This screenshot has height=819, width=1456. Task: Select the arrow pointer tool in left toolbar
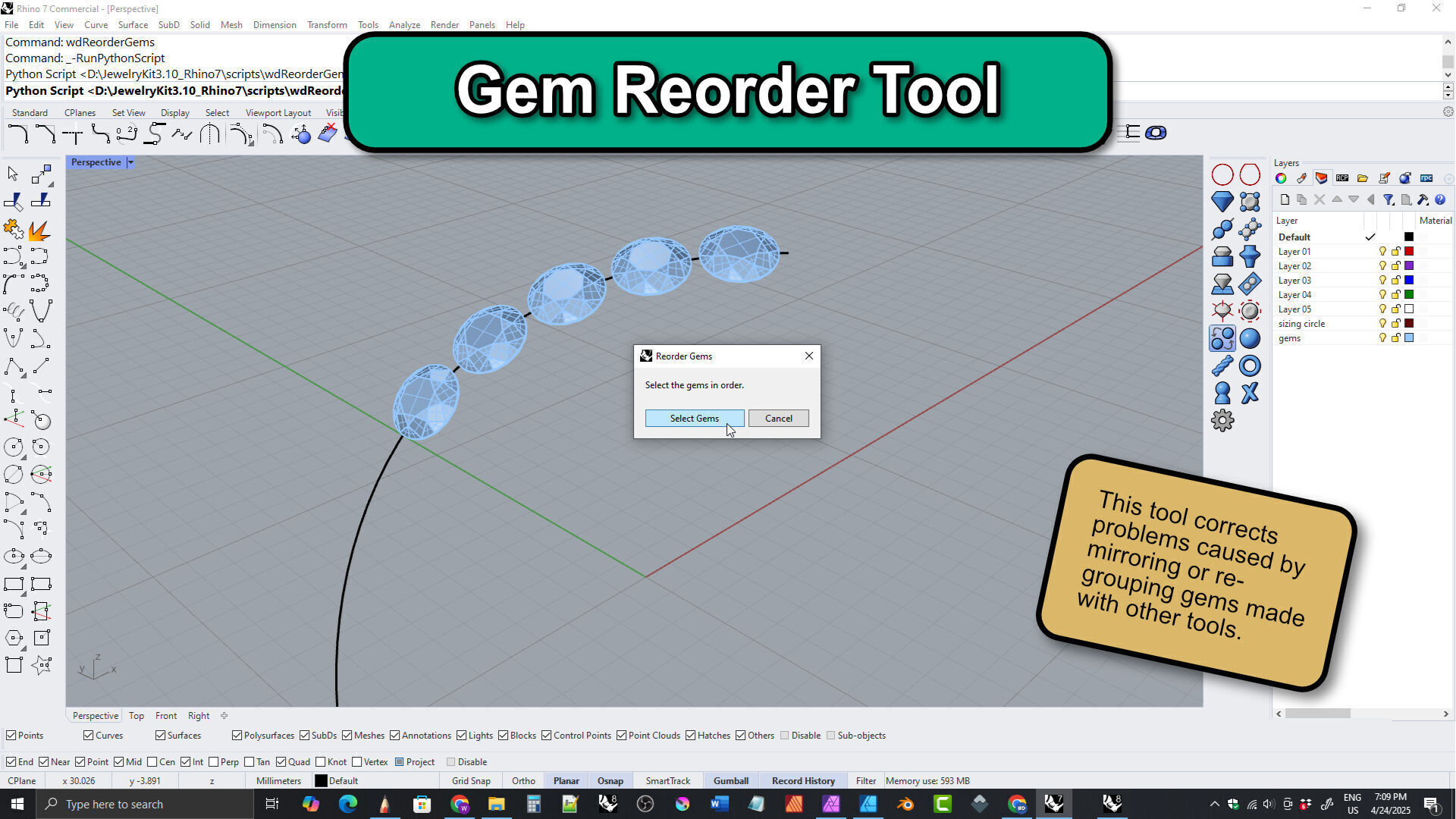click(13, 174)
